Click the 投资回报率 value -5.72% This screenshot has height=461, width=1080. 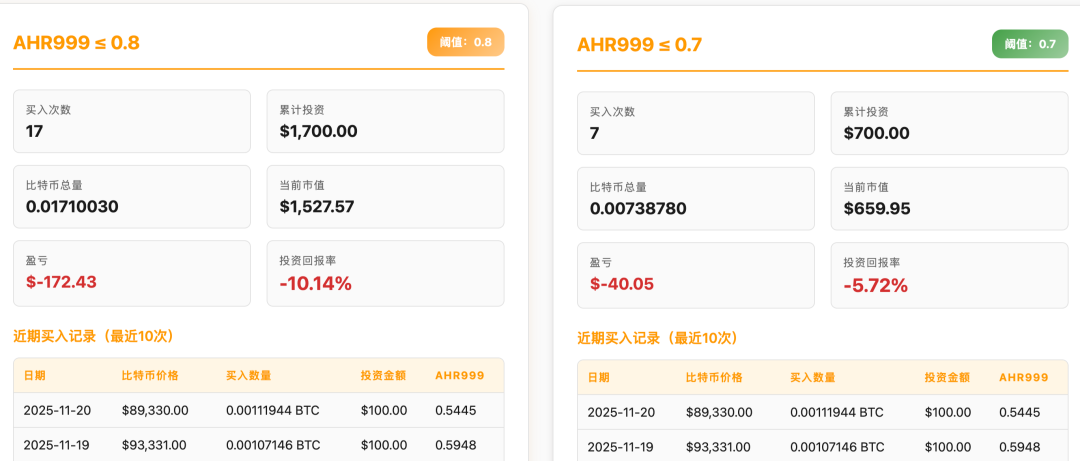coord(875,285)
